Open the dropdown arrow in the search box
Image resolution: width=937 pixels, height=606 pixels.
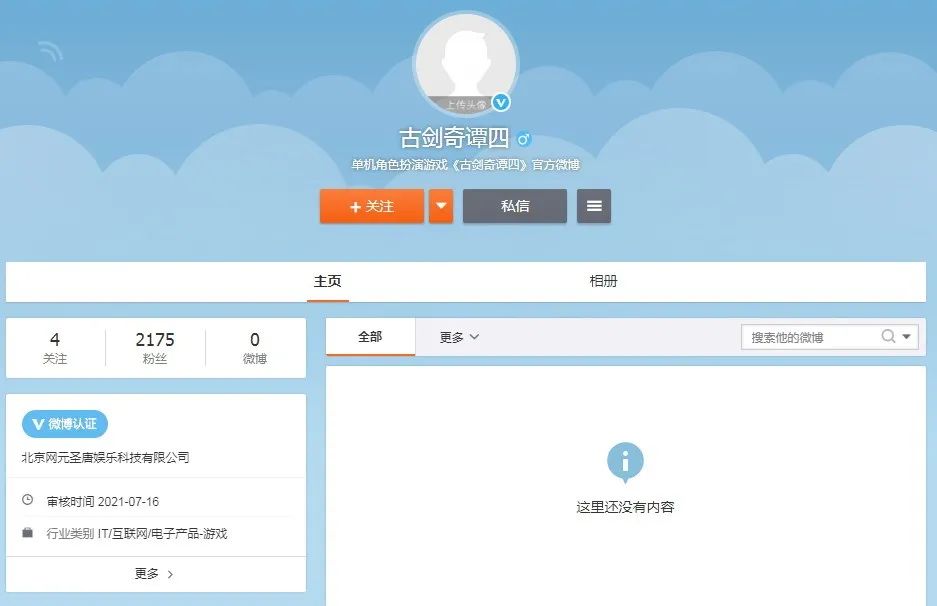point(906,336)
